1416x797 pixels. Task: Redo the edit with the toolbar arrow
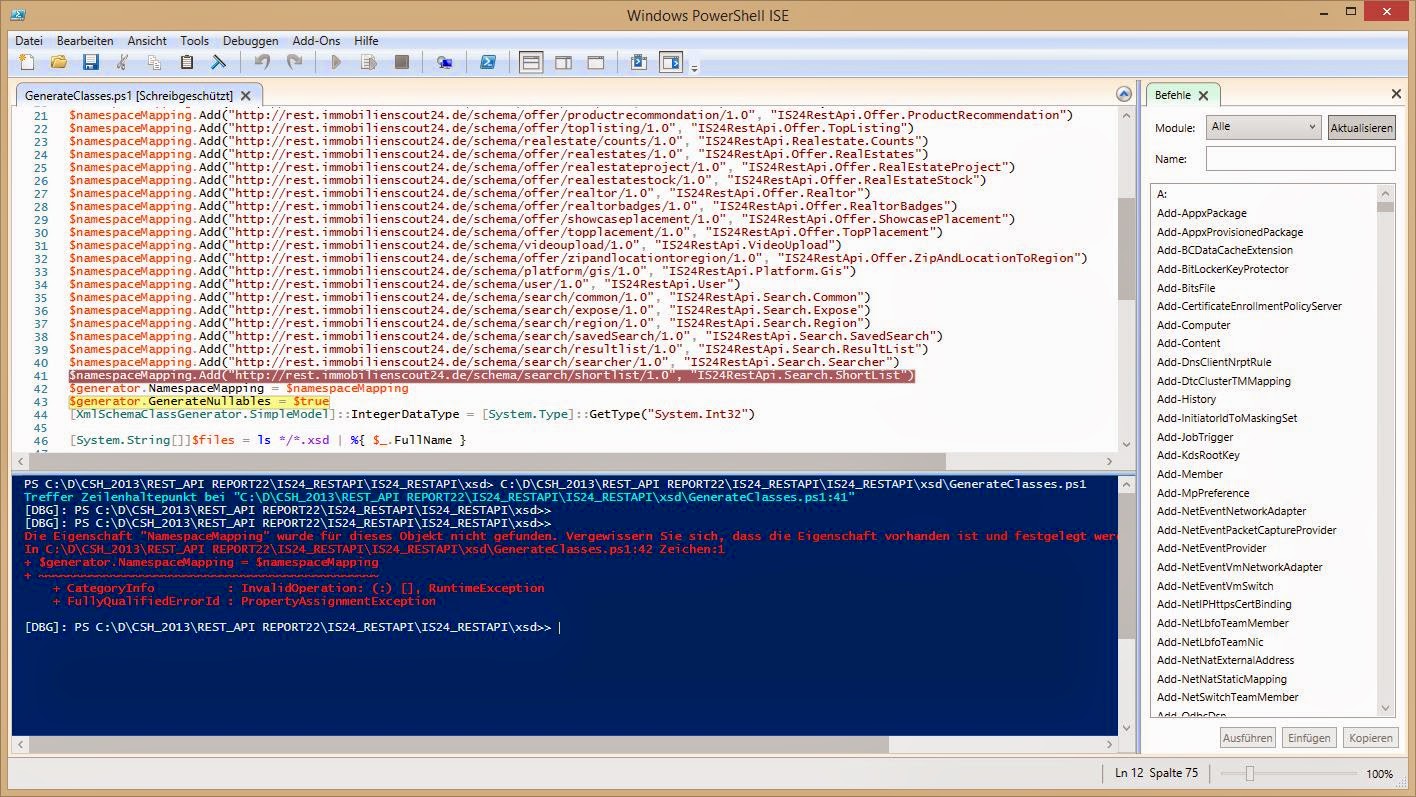tap(294, 63)
